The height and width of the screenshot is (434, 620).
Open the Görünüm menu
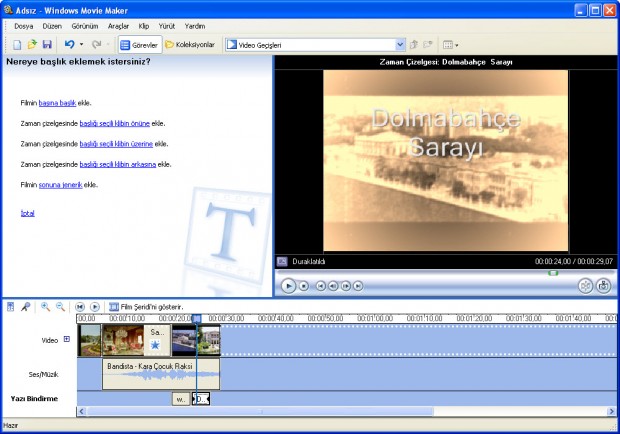(85, 26)
